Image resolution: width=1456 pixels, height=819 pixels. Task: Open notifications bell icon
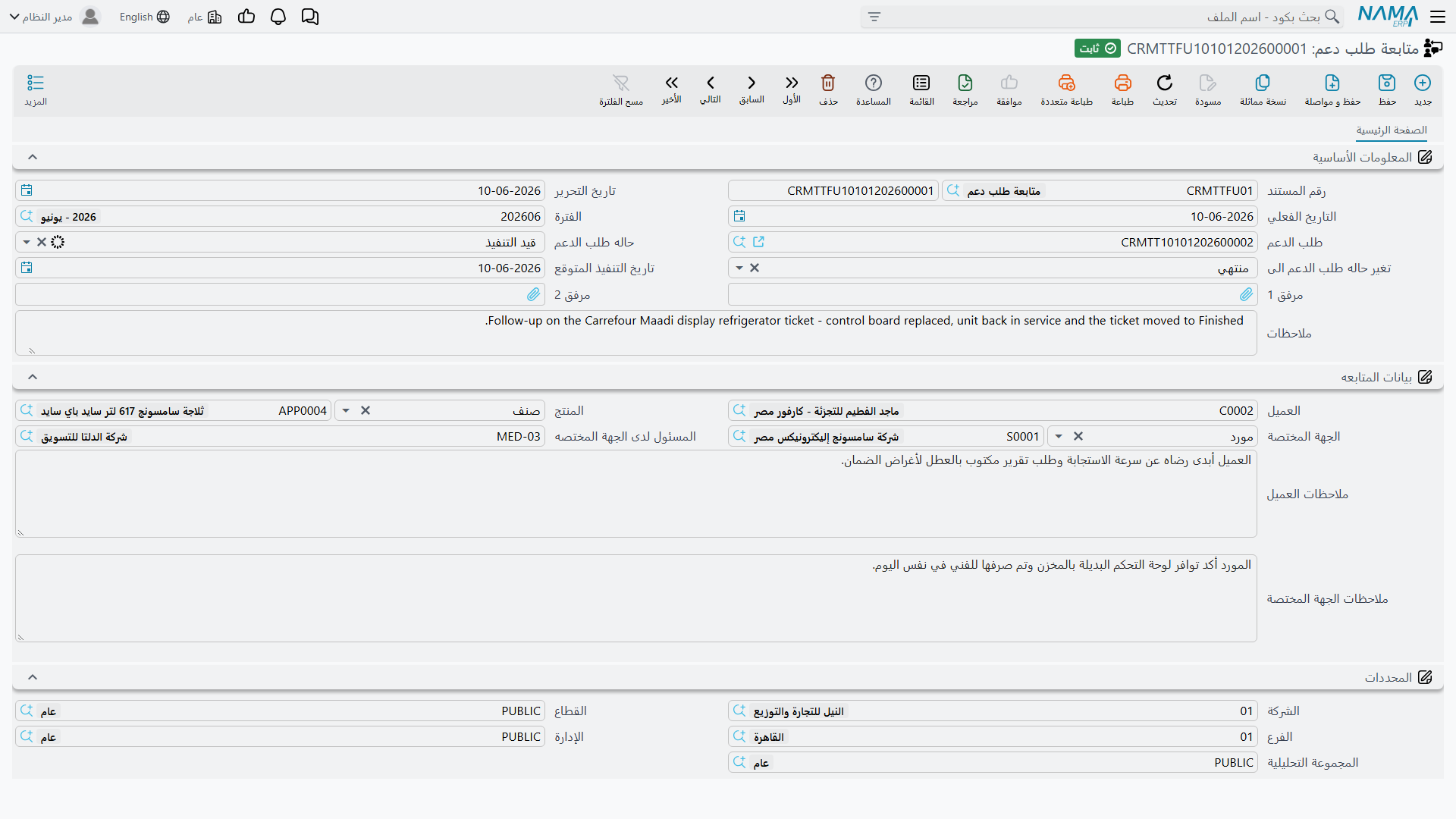pyautogui.click(x=278, y=17)
